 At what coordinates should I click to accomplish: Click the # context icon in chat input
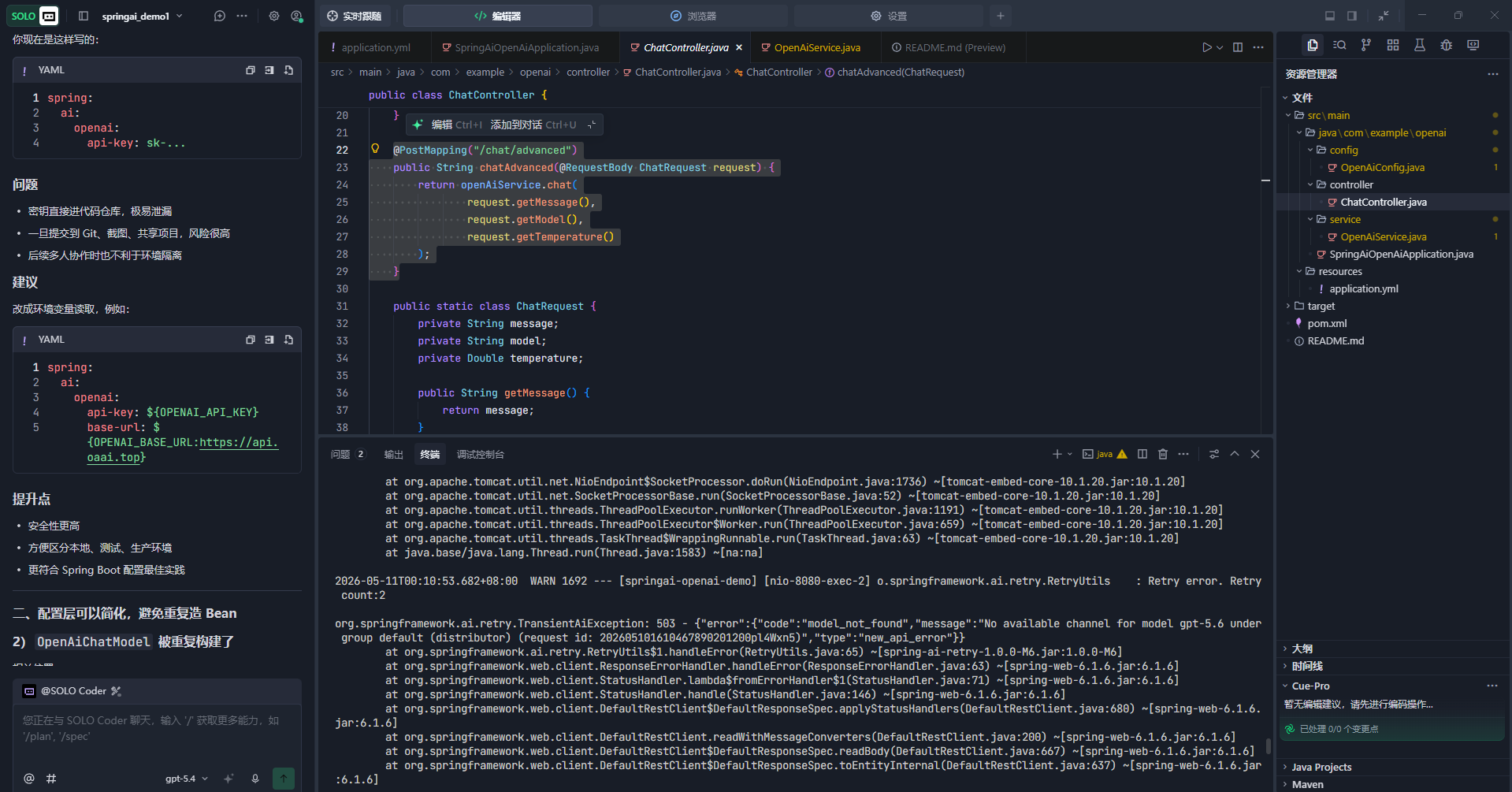51,779
